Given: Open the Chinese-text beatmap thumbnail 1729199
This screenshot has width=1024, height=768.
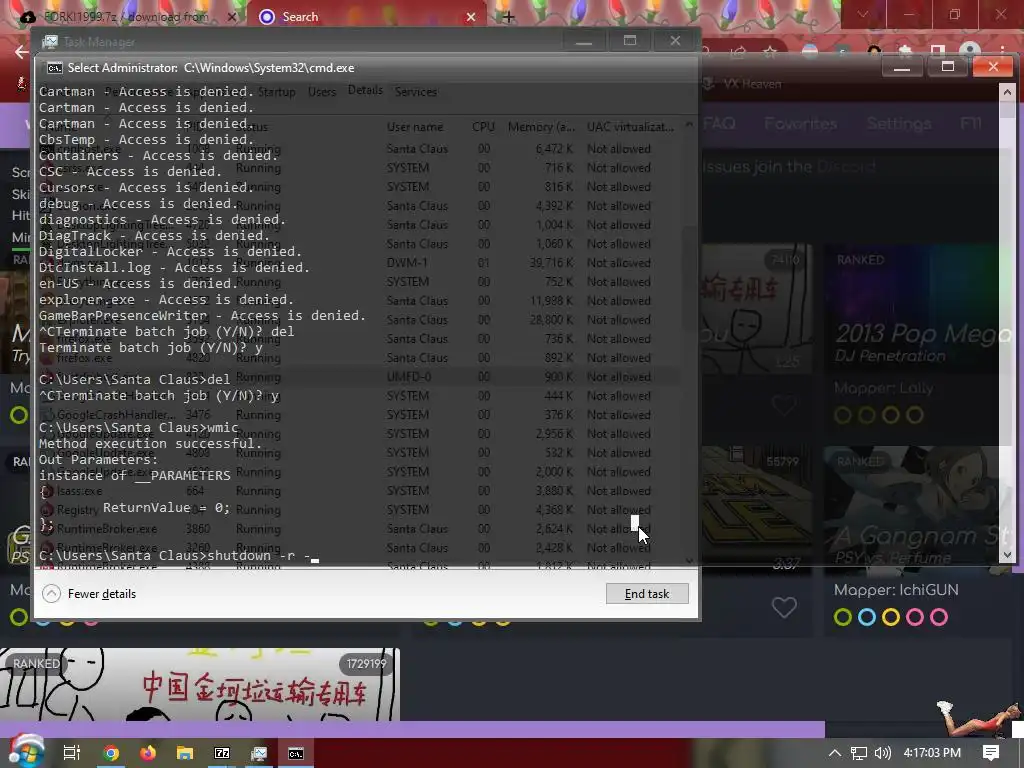Looking at the screenshot, I should 199,684.
